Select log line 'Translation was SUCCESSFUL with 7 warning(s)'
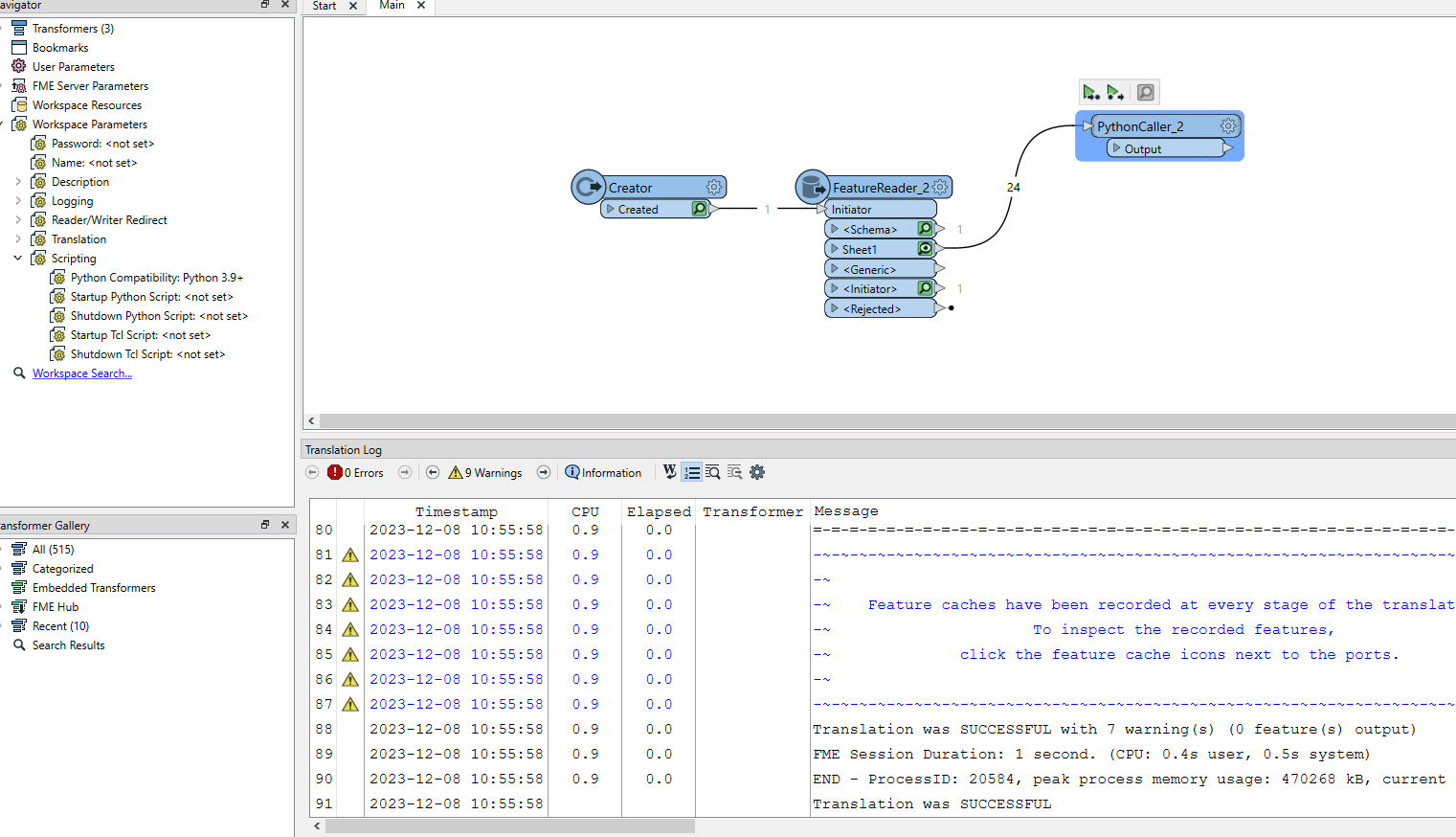This screenshot has height=837, width=1456. [x=1114, y=729]
